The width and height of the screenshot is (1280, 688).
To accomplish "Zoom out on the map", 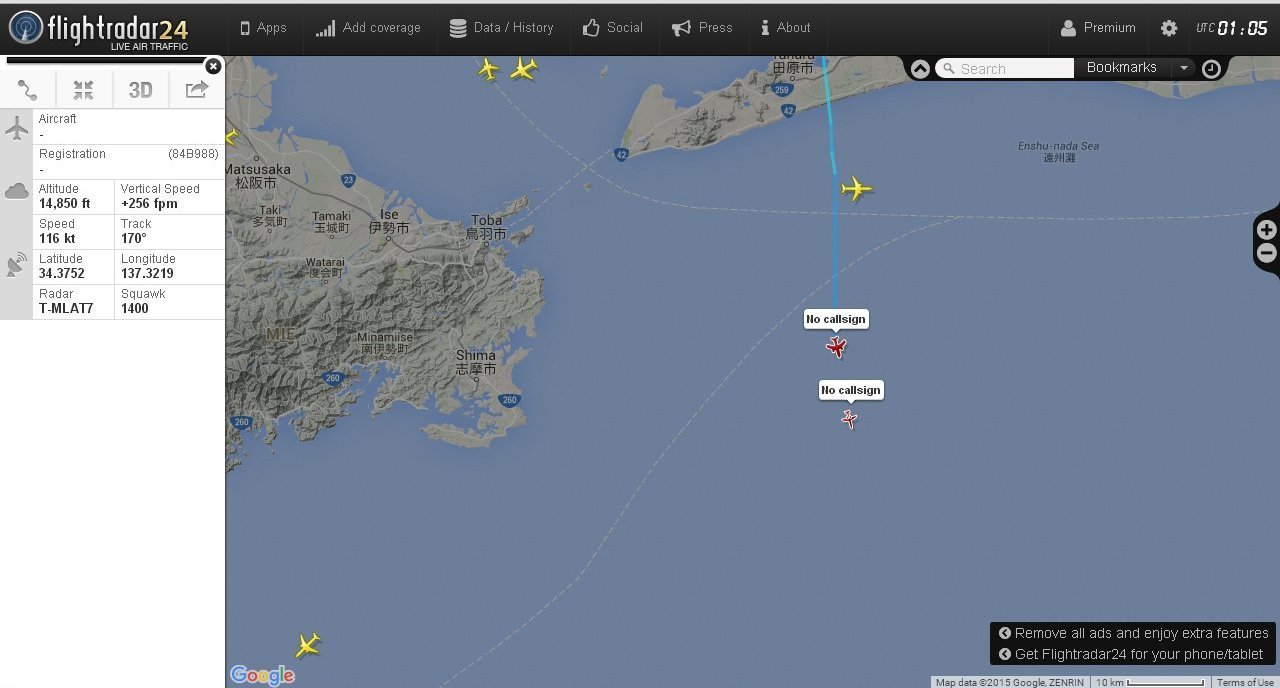I will 1267,254.
